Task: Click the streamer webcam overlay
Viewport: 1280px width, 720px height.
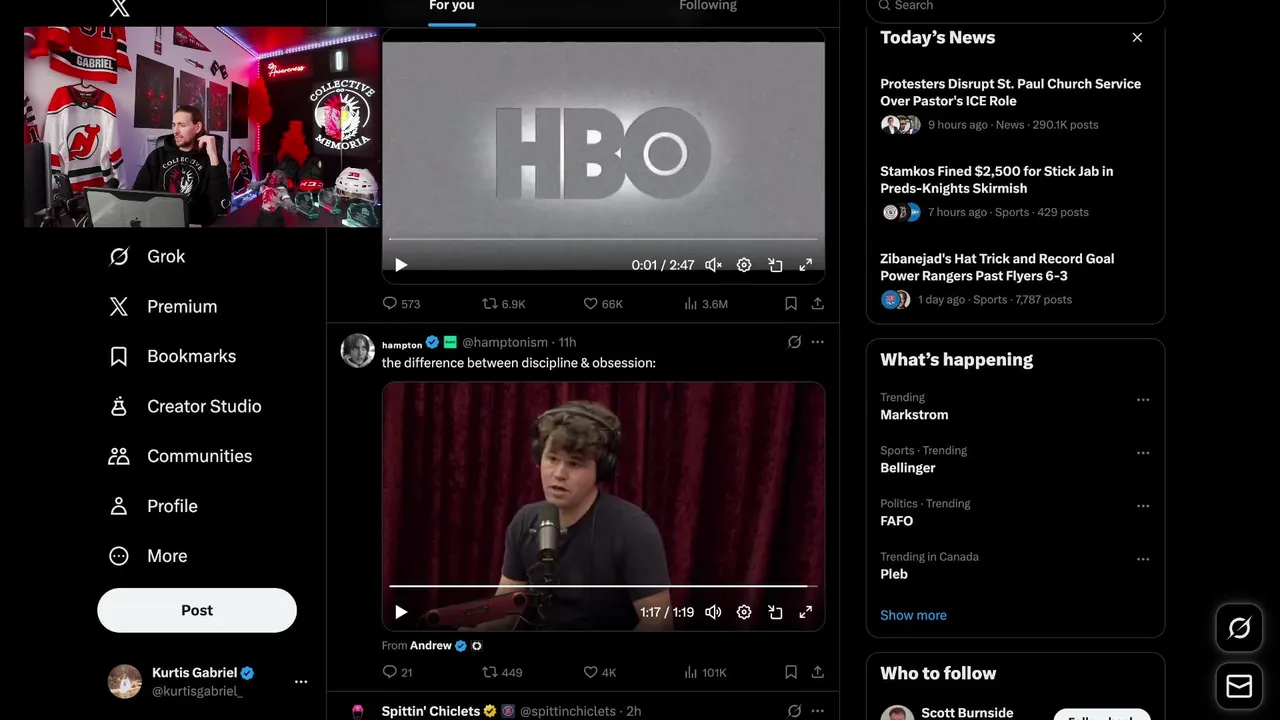Action: coord(202,127)
